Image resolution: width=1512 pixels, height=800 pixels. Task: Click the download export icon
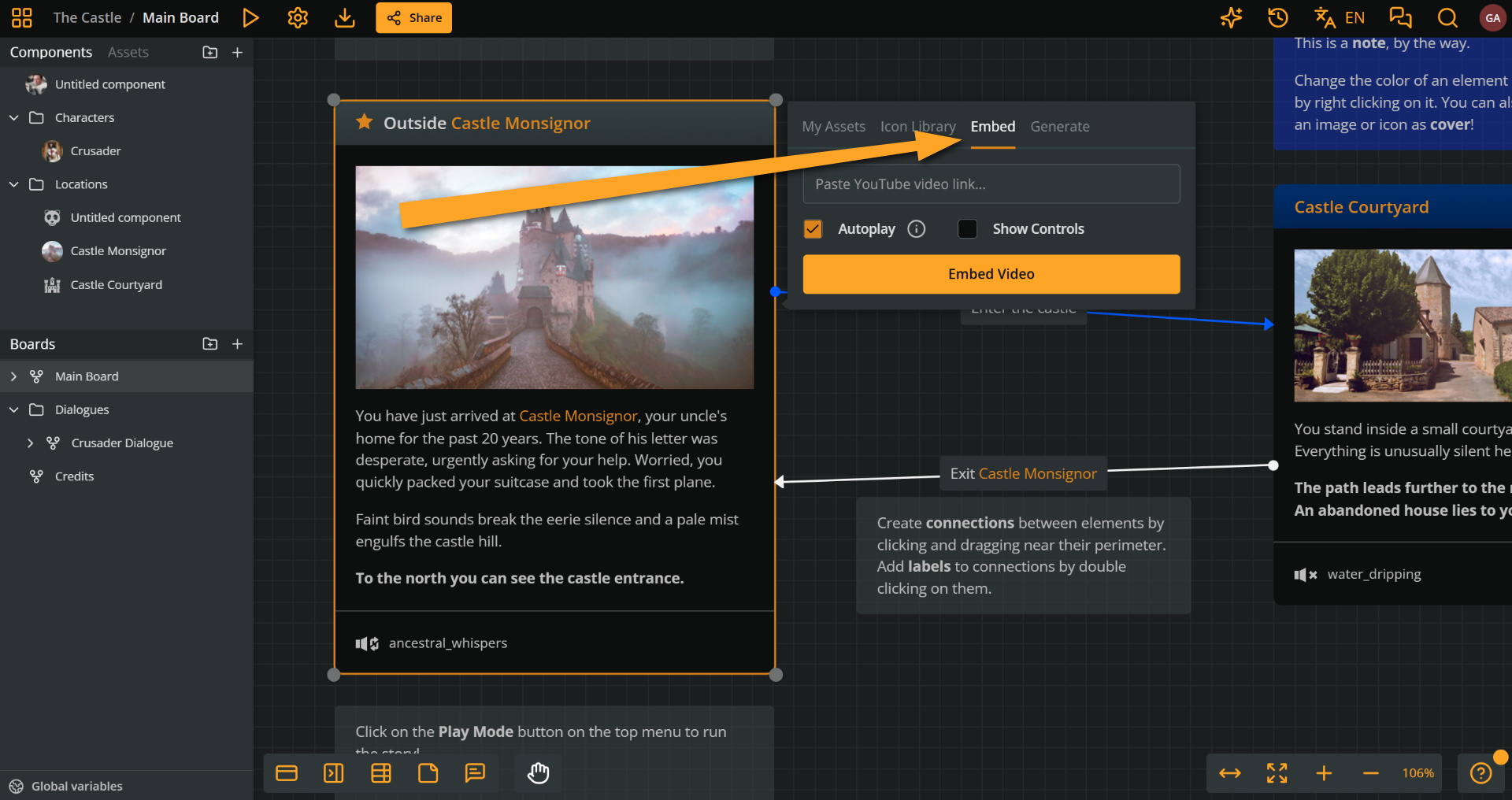(345, 17)
